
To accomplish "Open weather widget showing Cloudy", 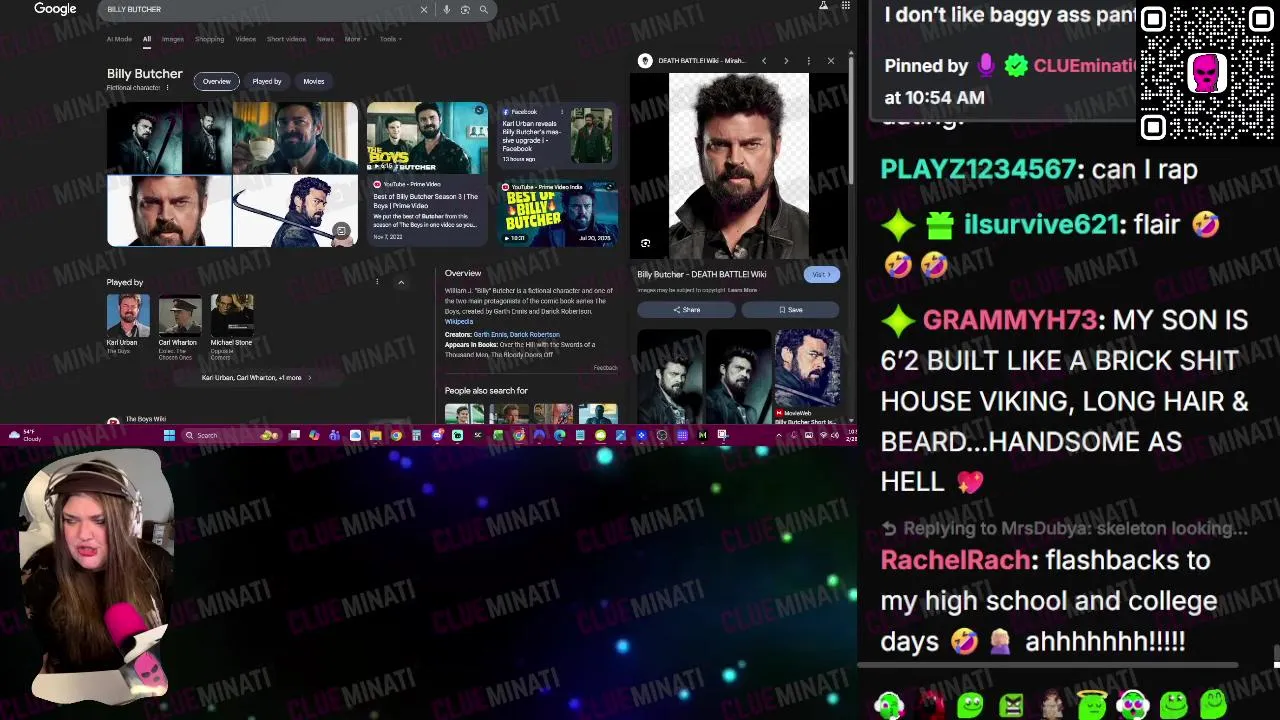I will click(x=26, y=435).
